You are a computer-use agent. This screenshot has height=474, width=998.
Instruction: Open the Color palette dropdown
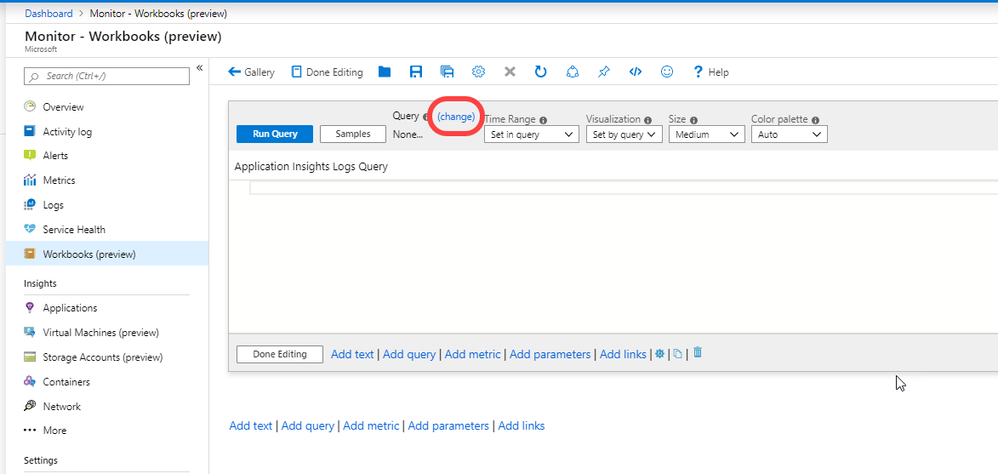pyautogui.click(x=789, y=134)
